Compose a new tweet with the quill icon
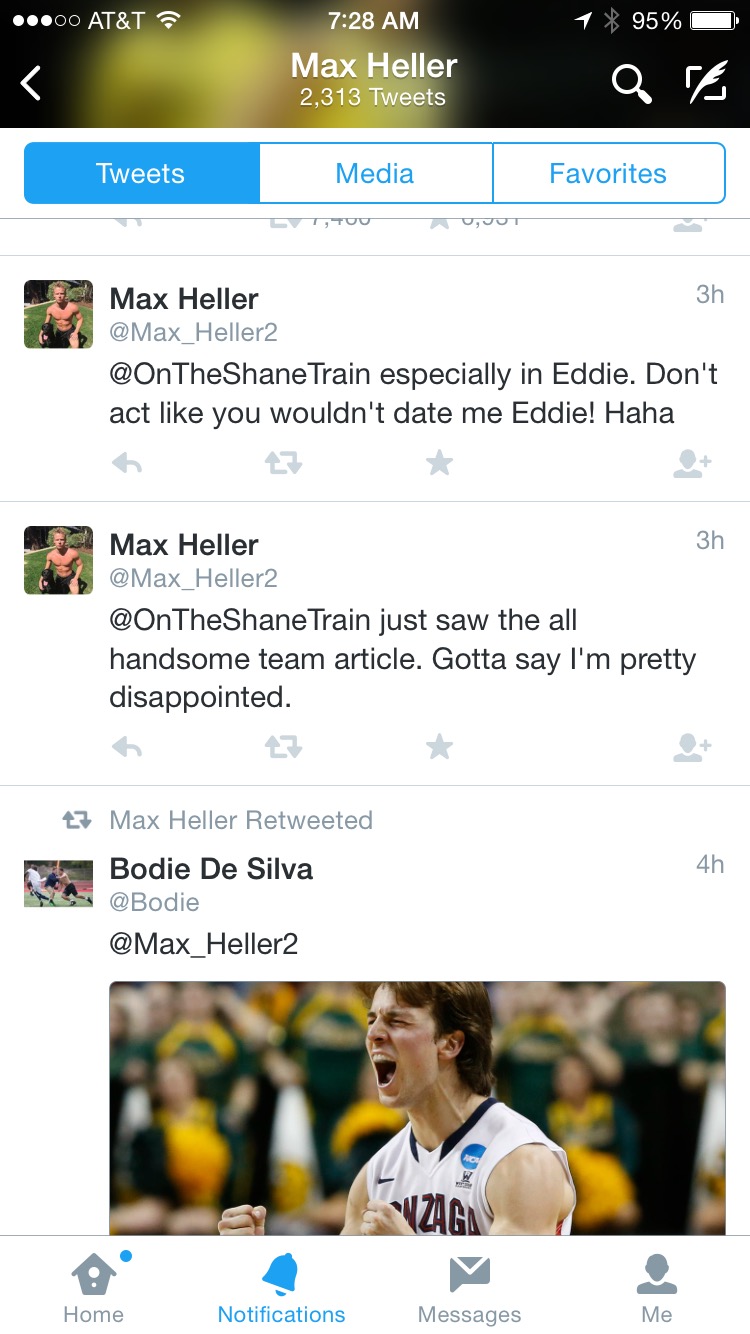750x1334 pixels. click(706, 84)
